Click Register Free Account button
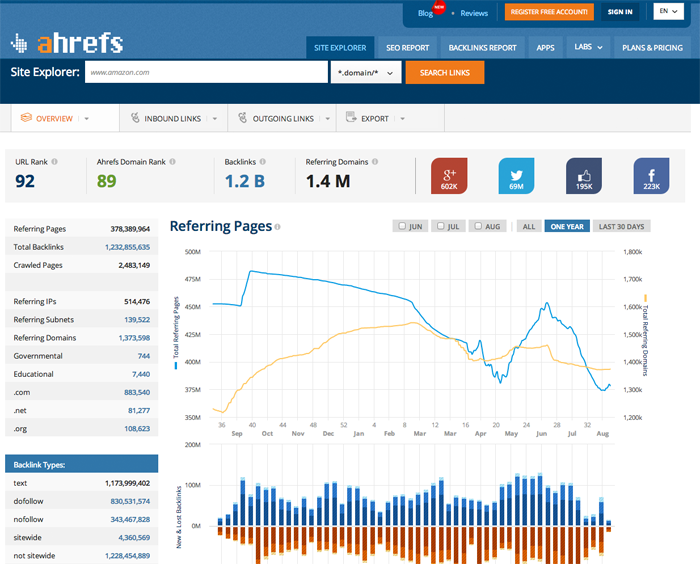 tap(549, 12)
